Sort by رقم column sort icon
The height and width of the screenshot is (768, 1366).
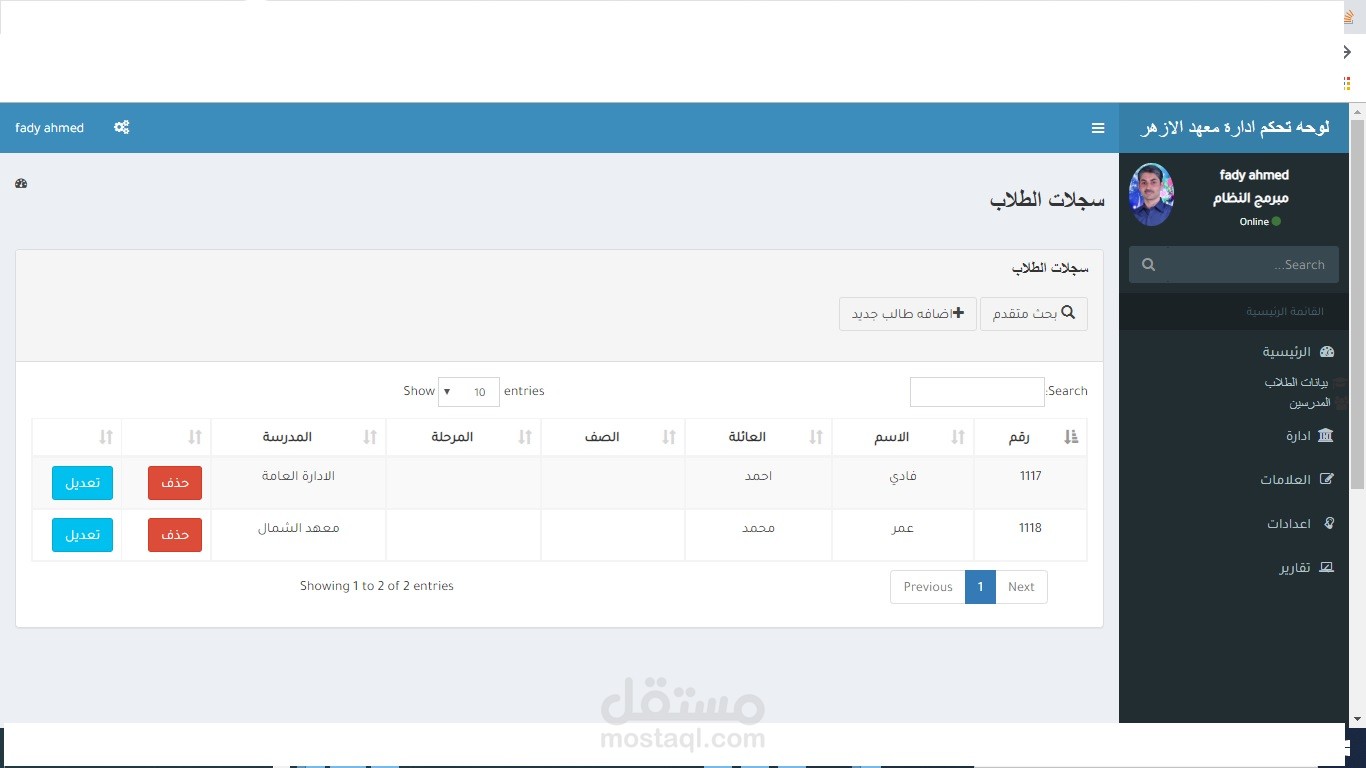click(1072, 437)
